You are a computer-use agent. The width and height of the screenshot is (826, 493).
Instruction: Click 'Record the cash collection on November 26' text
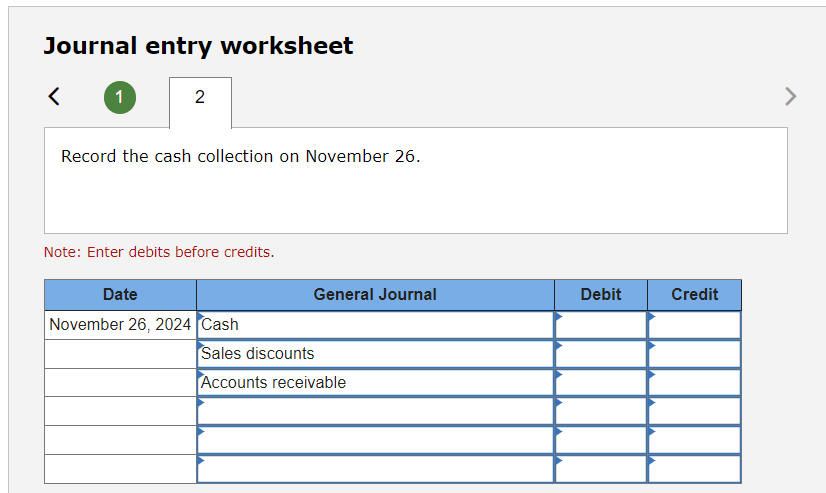point(241,156)
